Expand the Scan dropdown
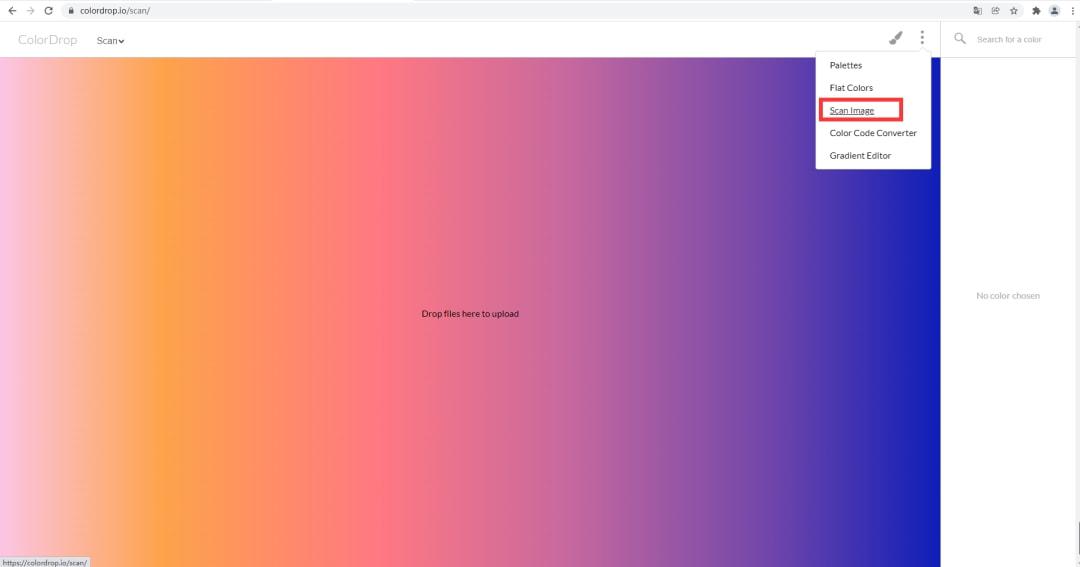This screenshot has height=567, width=1080. 110,41
